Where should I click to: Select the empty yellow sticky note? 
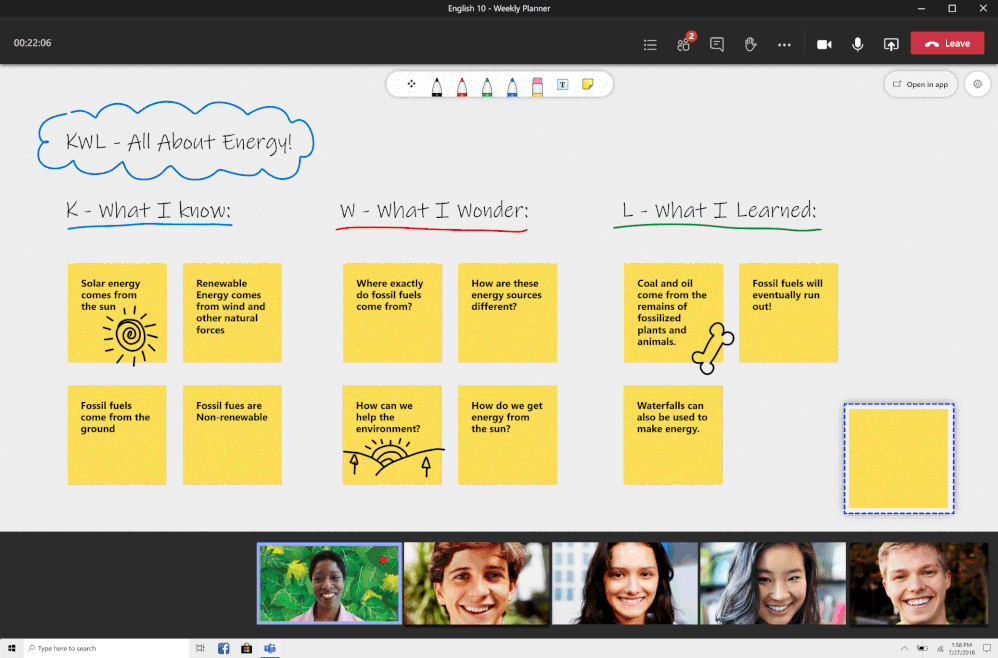(x=897, y=457)
